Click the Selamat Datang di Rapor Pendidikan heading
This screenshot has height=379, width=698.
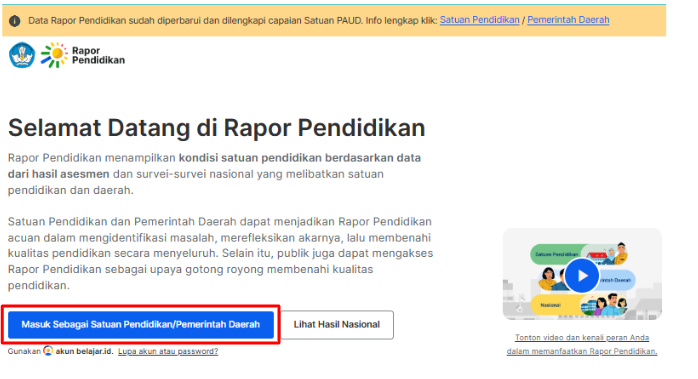(x=216, y=128)
